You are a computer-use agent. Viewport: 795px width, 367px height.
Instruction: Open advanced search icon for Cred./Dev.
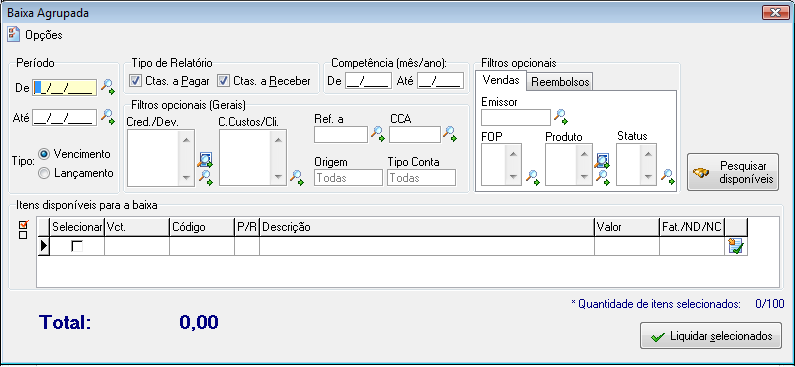tap(205, 160)
